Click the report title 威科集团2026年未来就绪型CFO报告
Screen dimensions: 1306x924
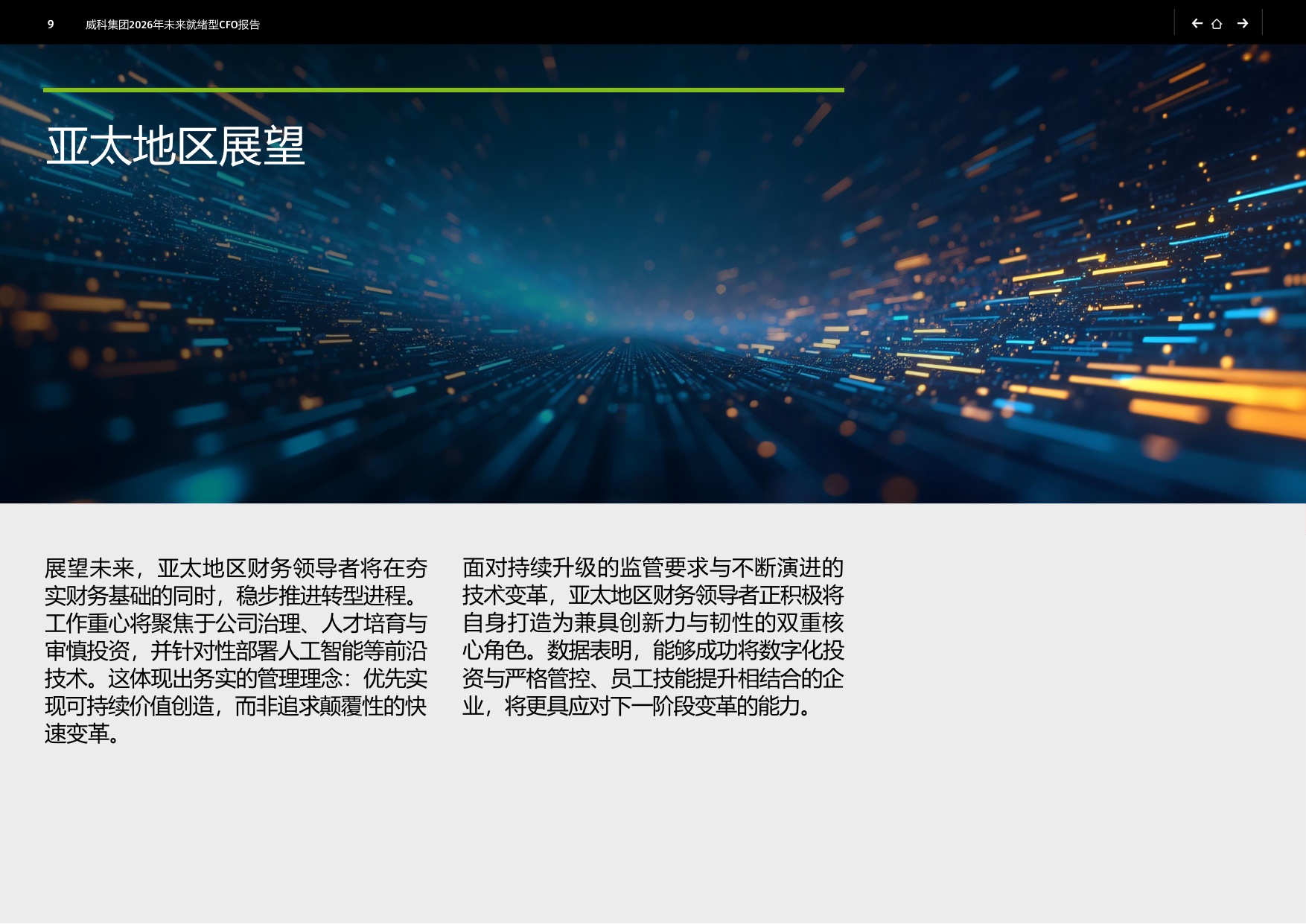pyautogui.click(x=173, y=25)
